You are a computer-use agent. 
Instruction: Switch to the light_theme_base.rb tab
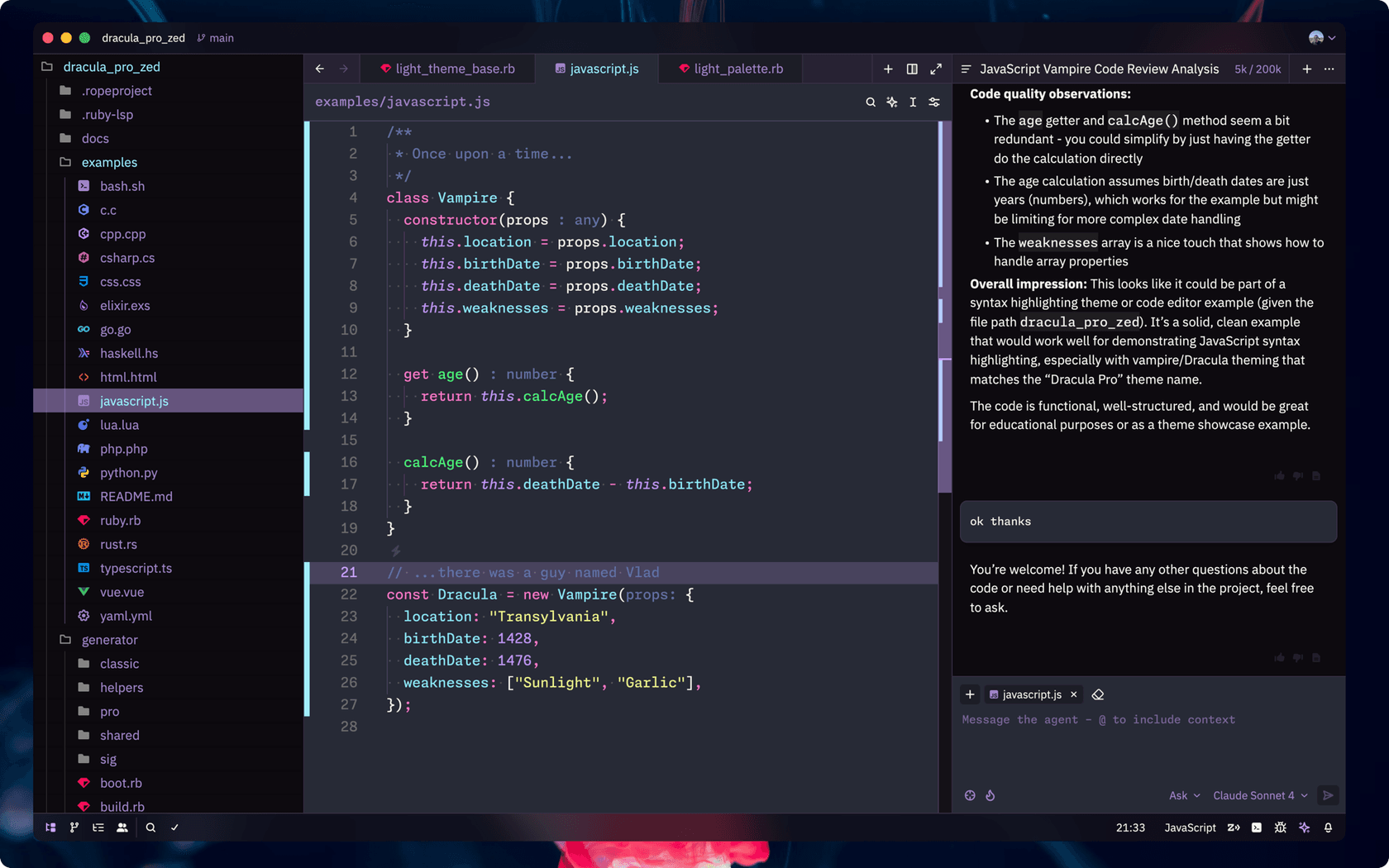pyautogui.click(x=447, y=69)
